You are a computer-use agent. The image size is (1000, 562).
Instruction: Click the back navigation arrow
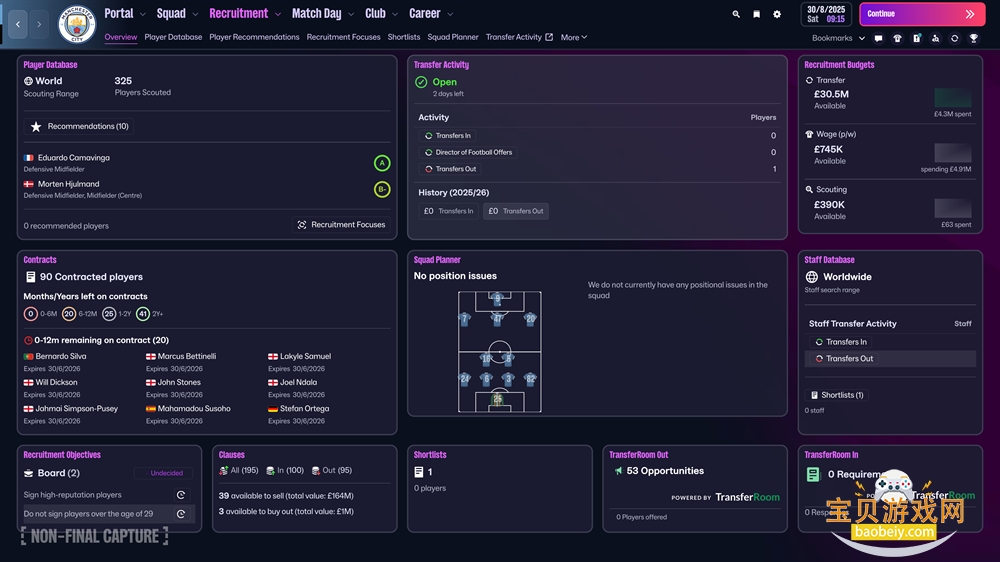(18, 24)
